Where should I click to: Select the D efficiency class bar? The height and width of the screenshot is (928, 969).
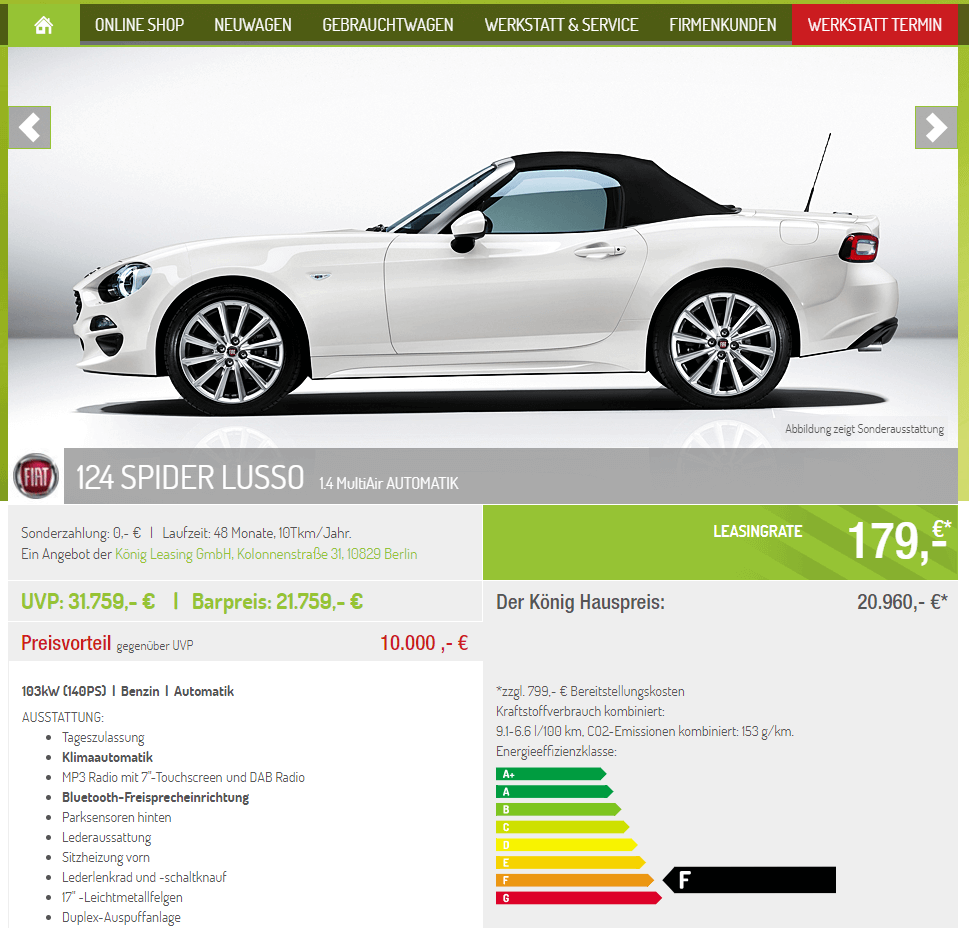point(567,845)
